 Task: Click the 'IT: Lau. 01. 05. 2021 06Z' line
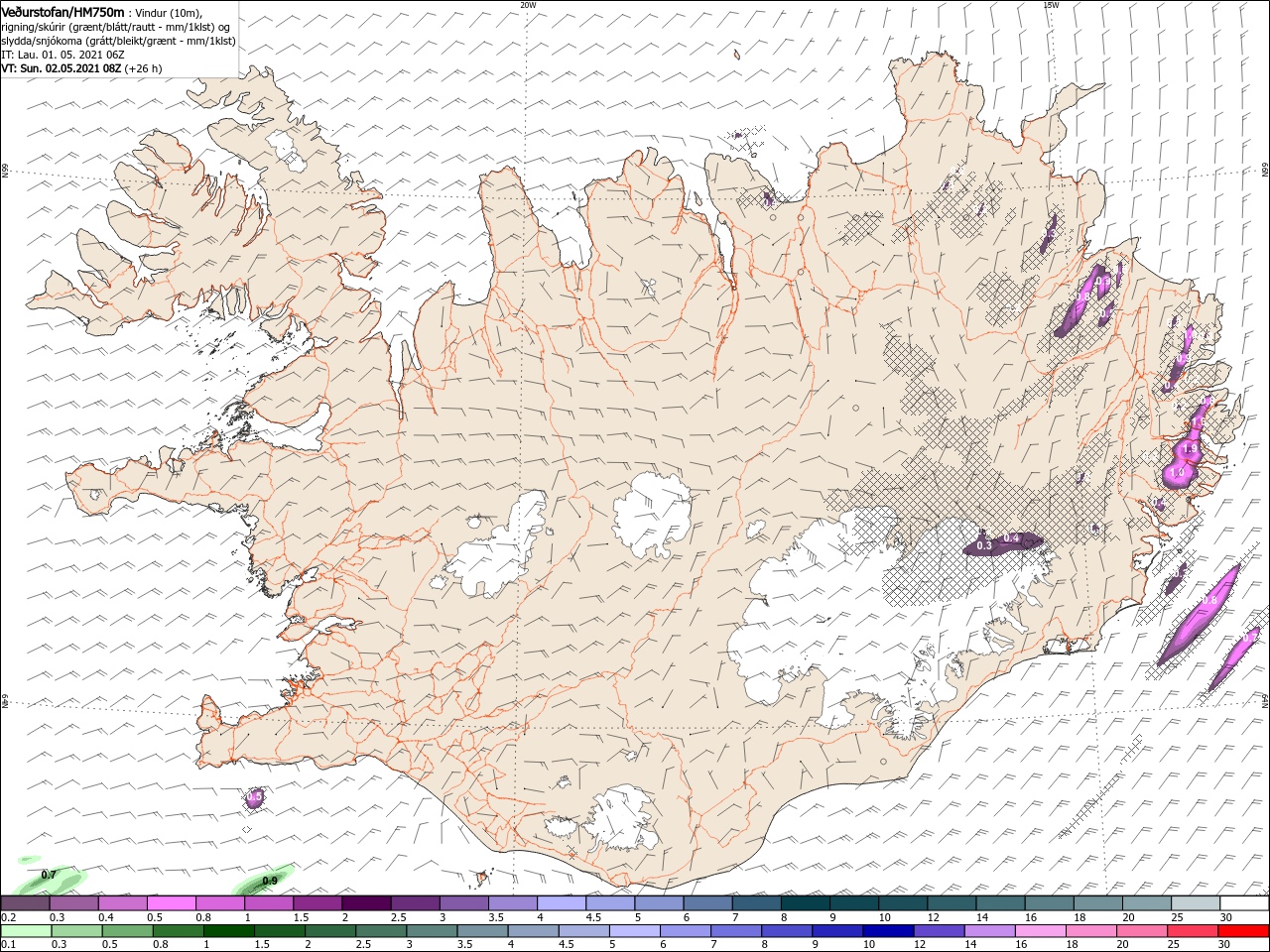click(x=62, y=55)
